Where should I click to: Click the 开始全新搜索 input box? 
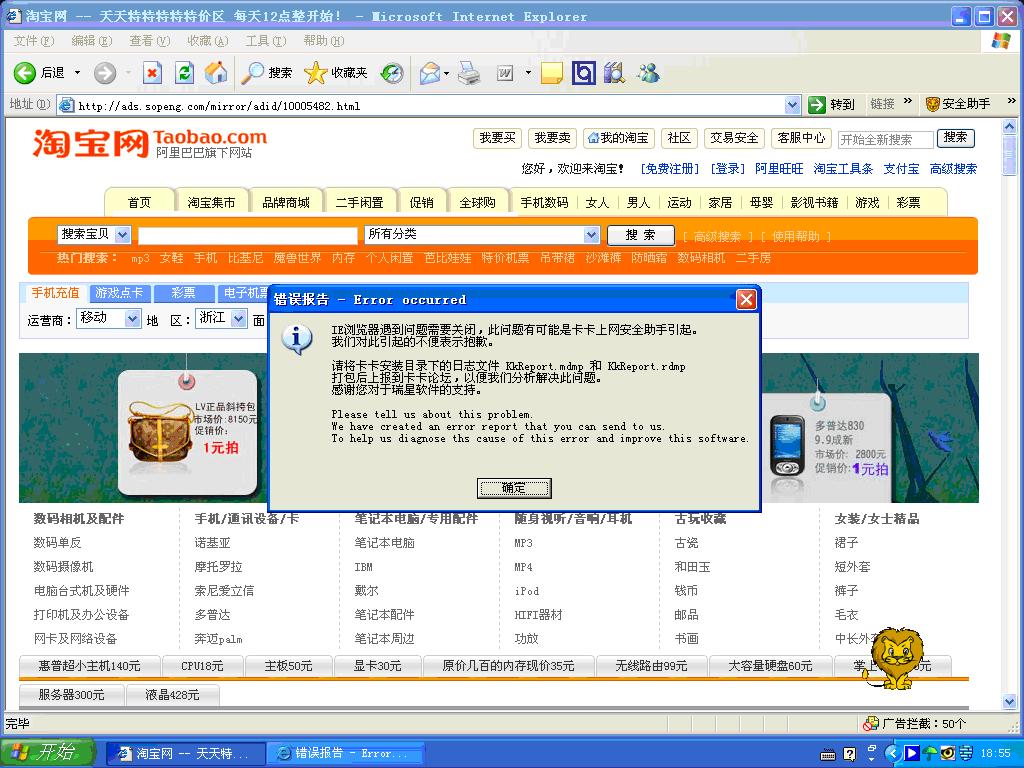886,139
